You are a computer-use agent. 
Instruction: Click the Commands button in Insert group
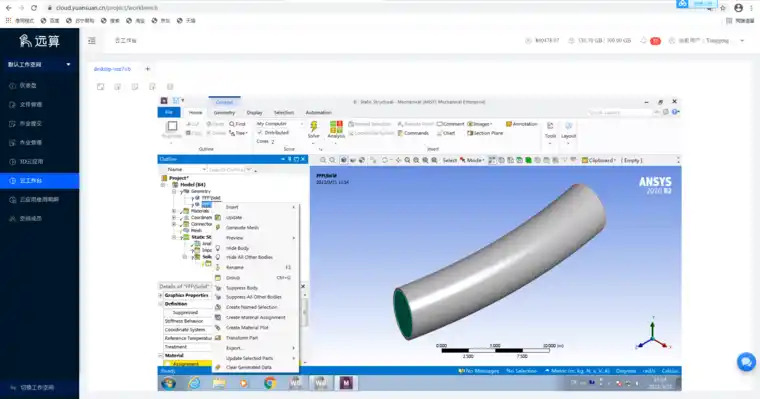pyautogui.click(x=413, y=133)
